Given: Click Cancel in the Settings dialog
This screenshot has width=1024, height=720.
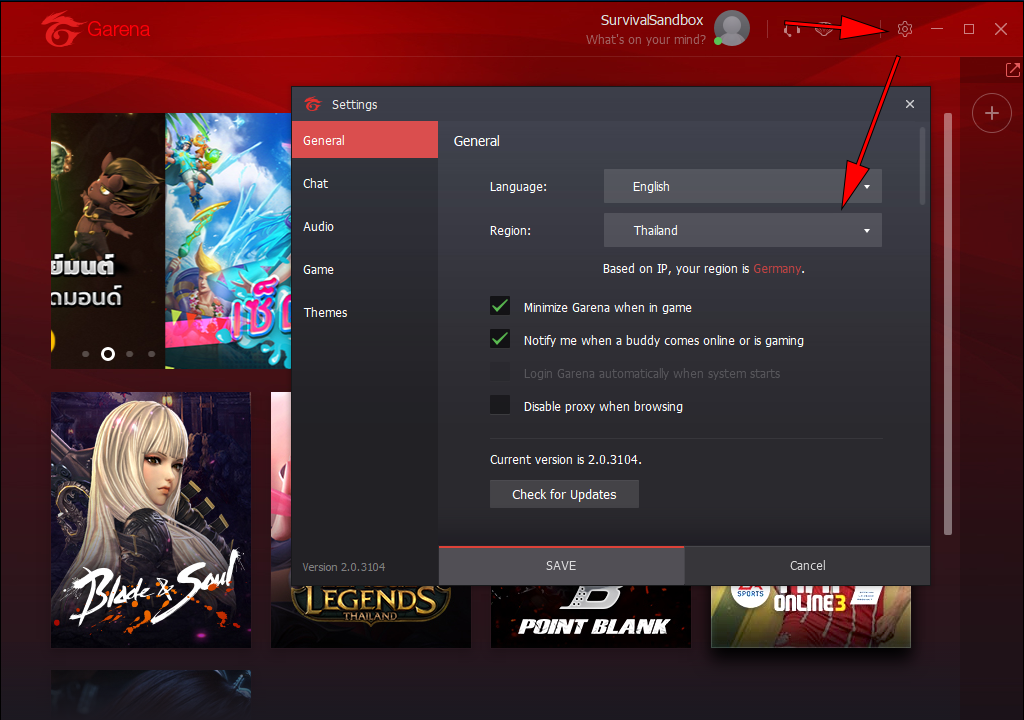Looking at the screenshot, I should coord(807,566).
